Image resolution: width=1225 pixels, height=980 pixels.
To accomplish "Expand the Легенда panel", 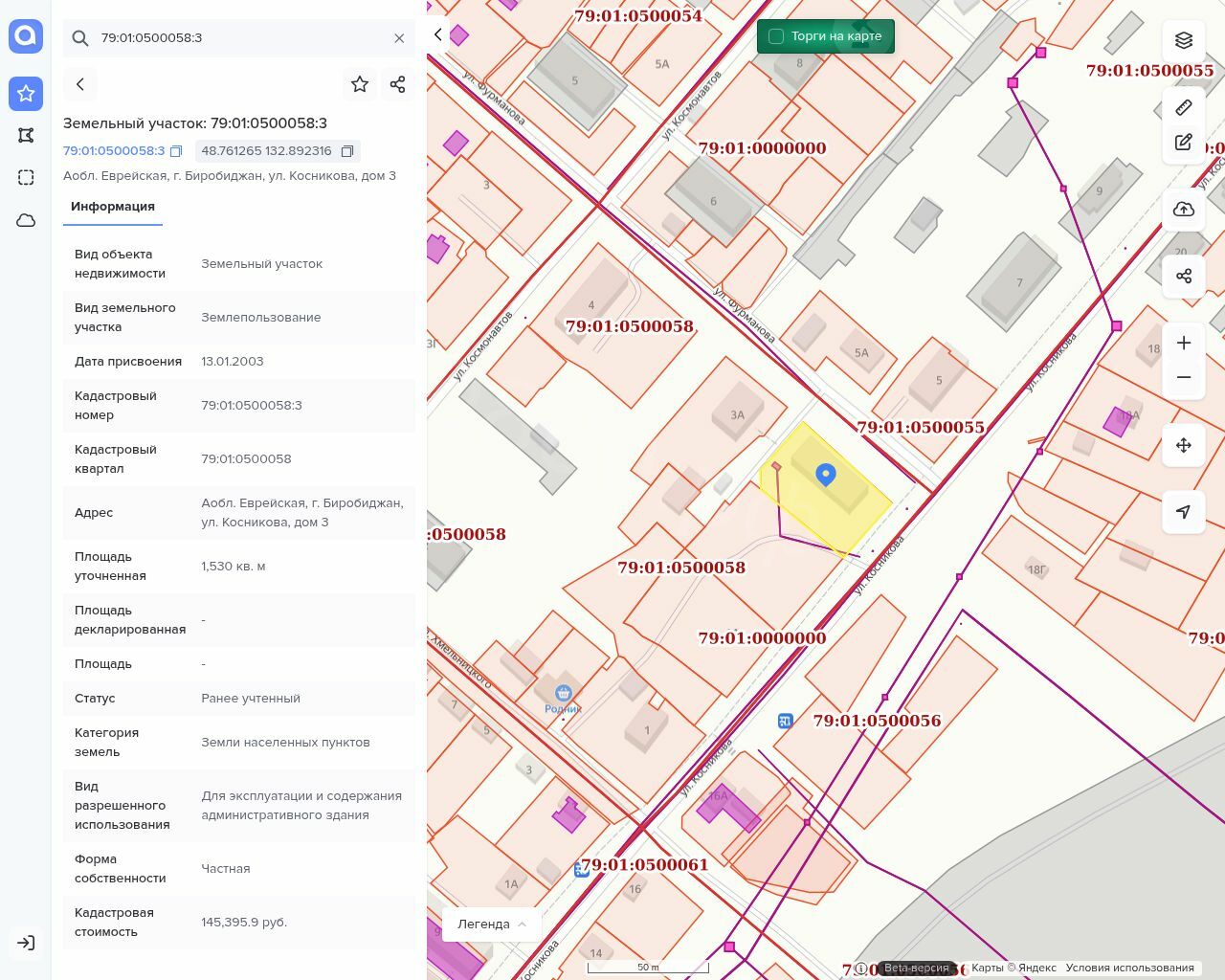I will click(491, 924).
